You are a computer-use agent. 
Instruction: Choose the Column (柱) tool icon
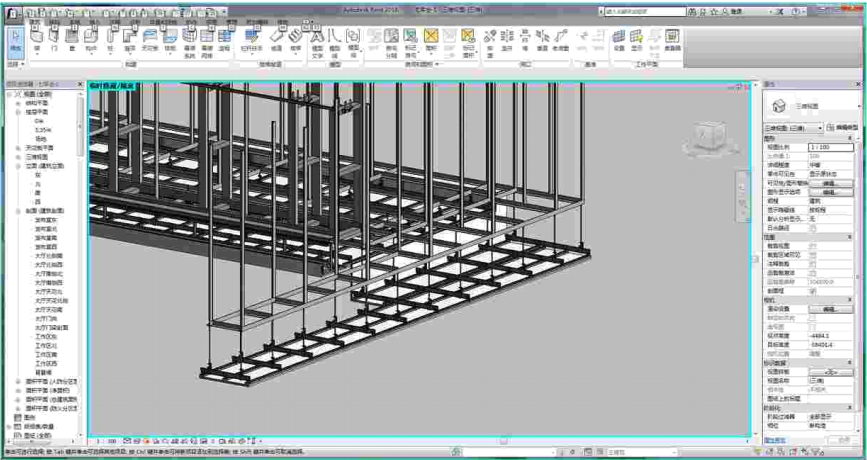point(110,36)
